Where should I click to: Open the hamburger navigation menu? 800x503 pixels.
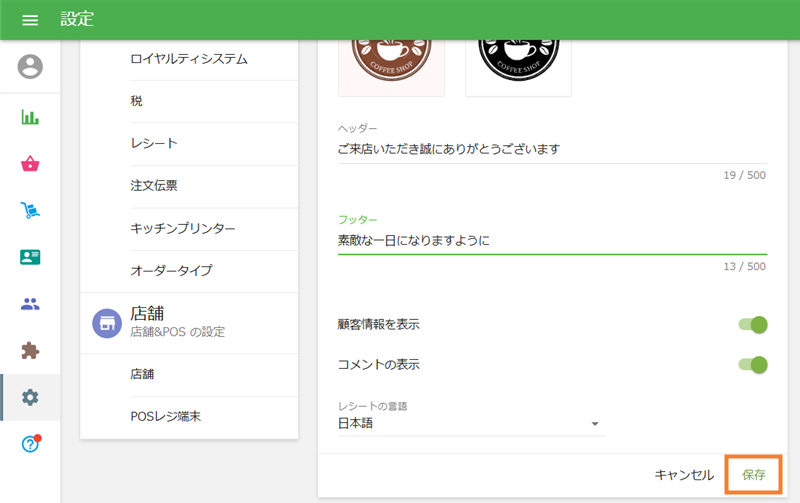coord(30,20)
